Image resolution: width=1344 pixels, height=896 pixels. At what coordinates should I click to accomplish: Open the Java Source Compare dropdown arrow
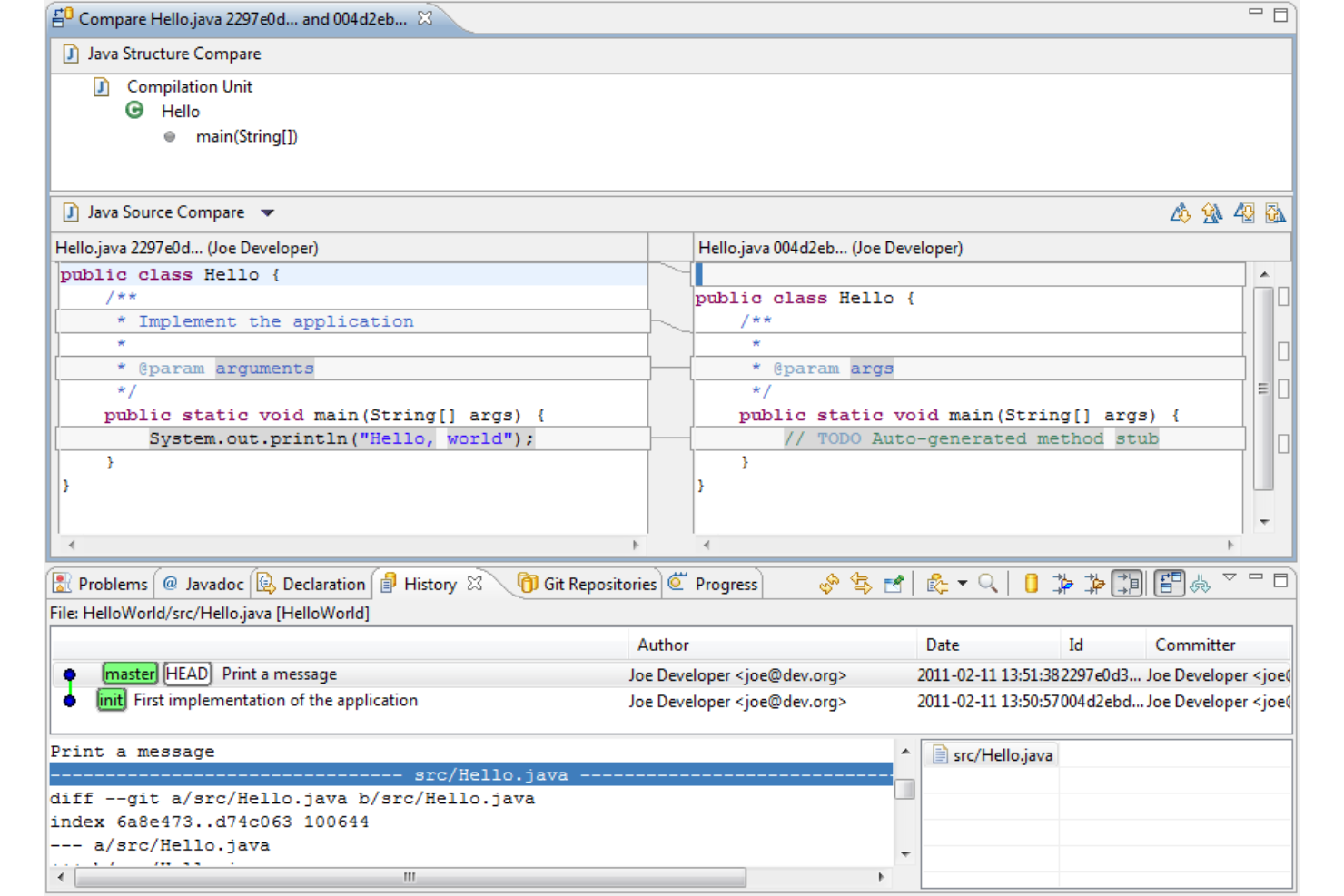(268, 213)
